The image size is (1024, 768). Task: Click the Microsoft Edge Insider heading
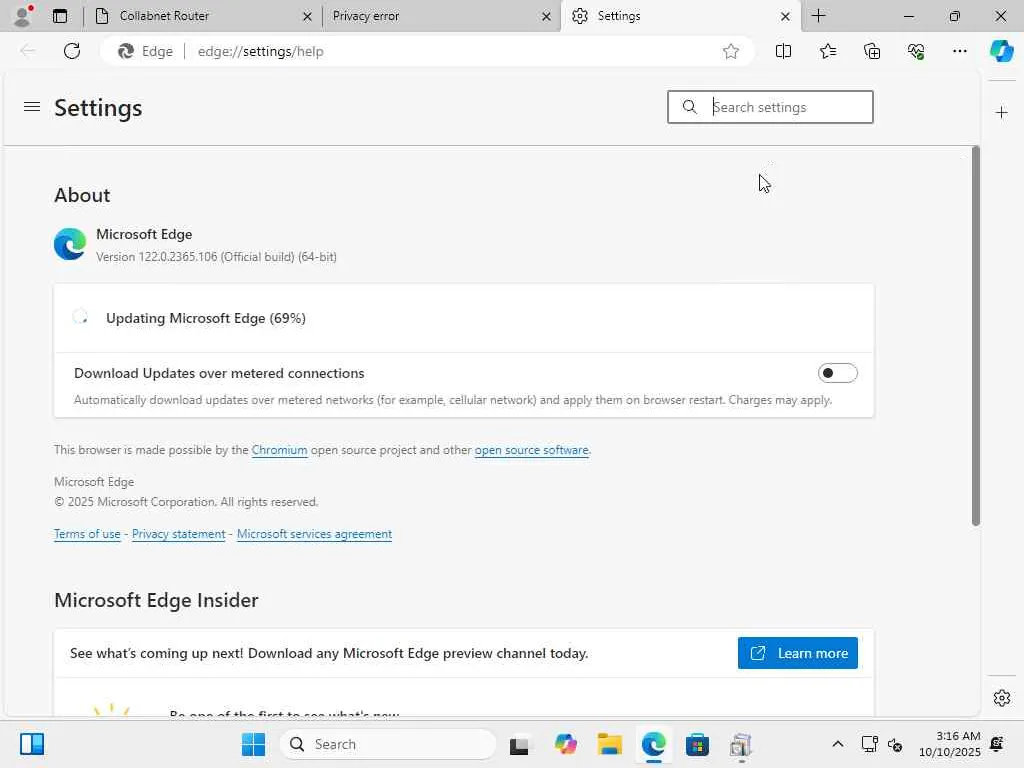[x=156, y=600]
